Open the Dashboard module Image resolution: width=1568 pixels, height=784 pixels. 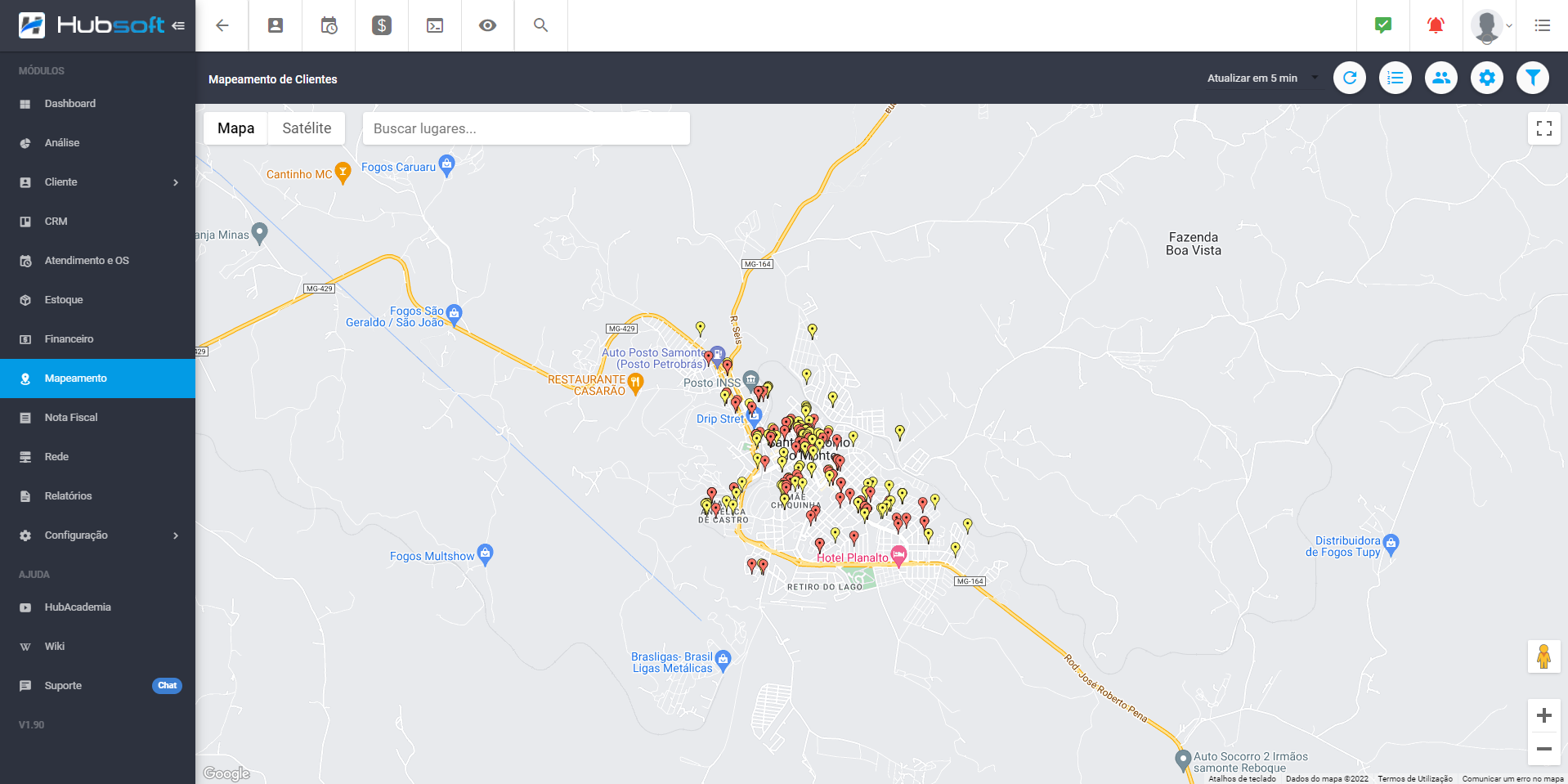point(98,104)
